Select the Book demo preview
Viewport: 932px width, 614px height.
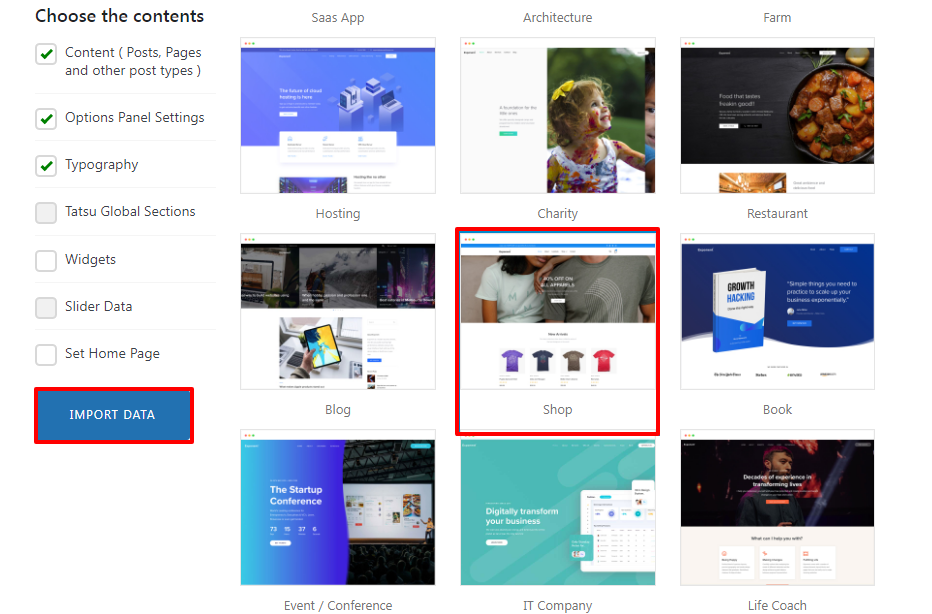coord(777,312)
